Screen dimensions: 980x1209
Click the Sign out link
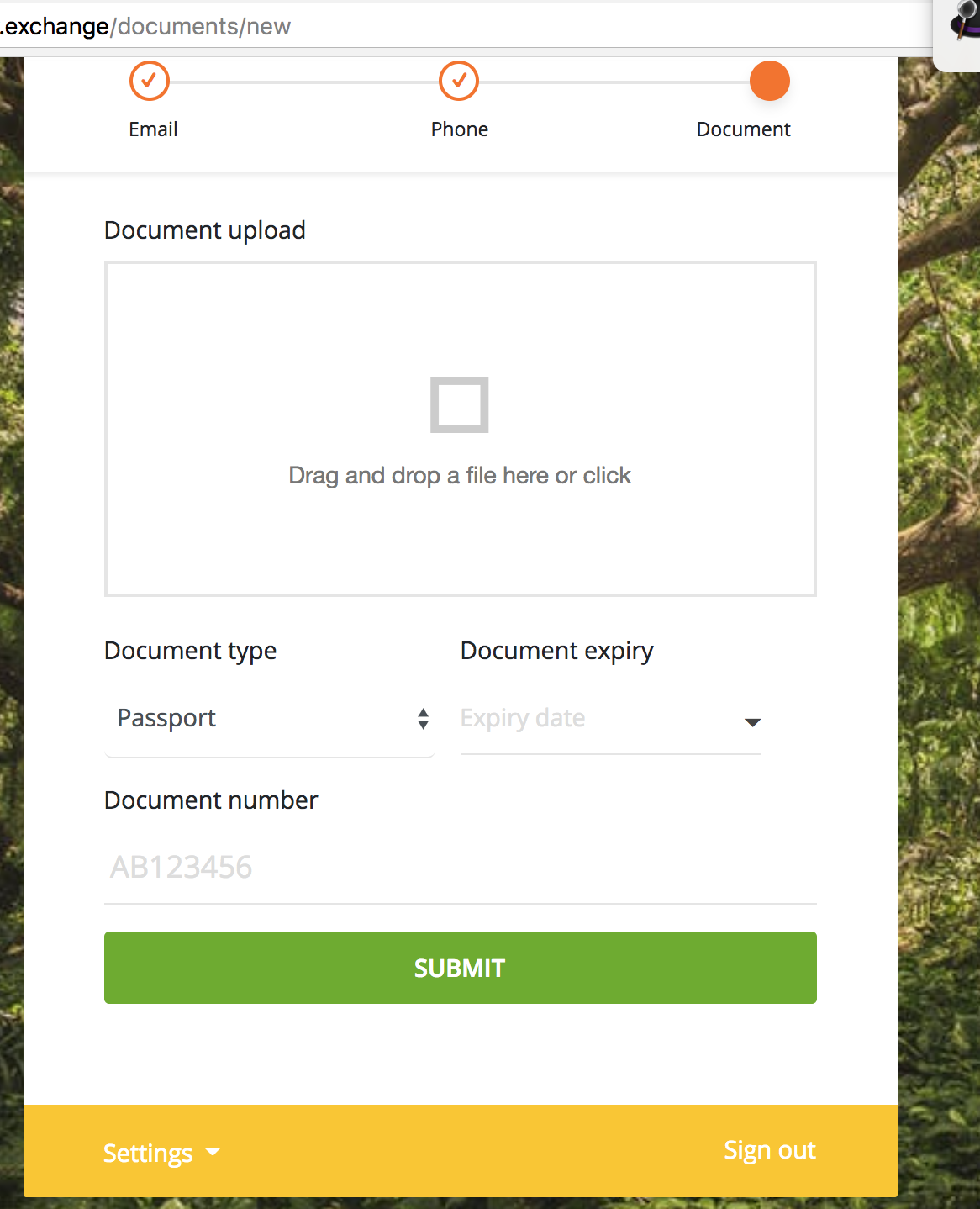pyautogui.click(x=769, y=1150)
